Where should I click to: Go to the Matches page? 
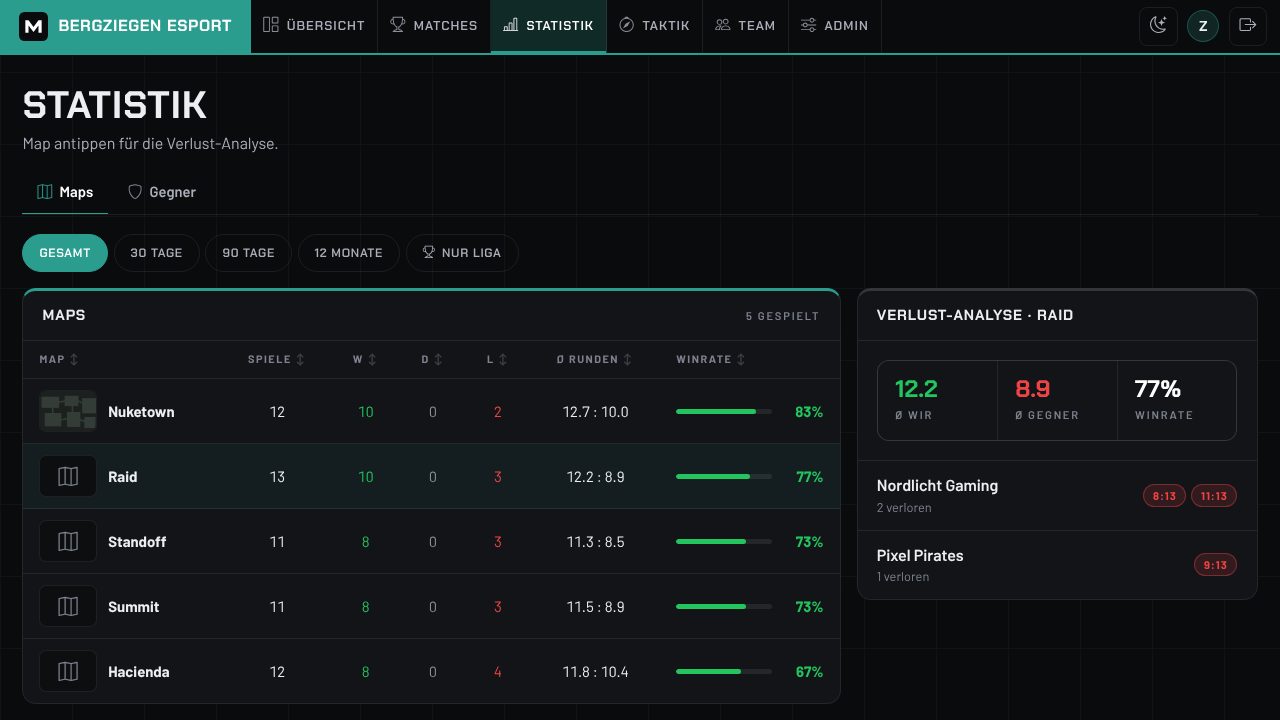pos(434,26)
